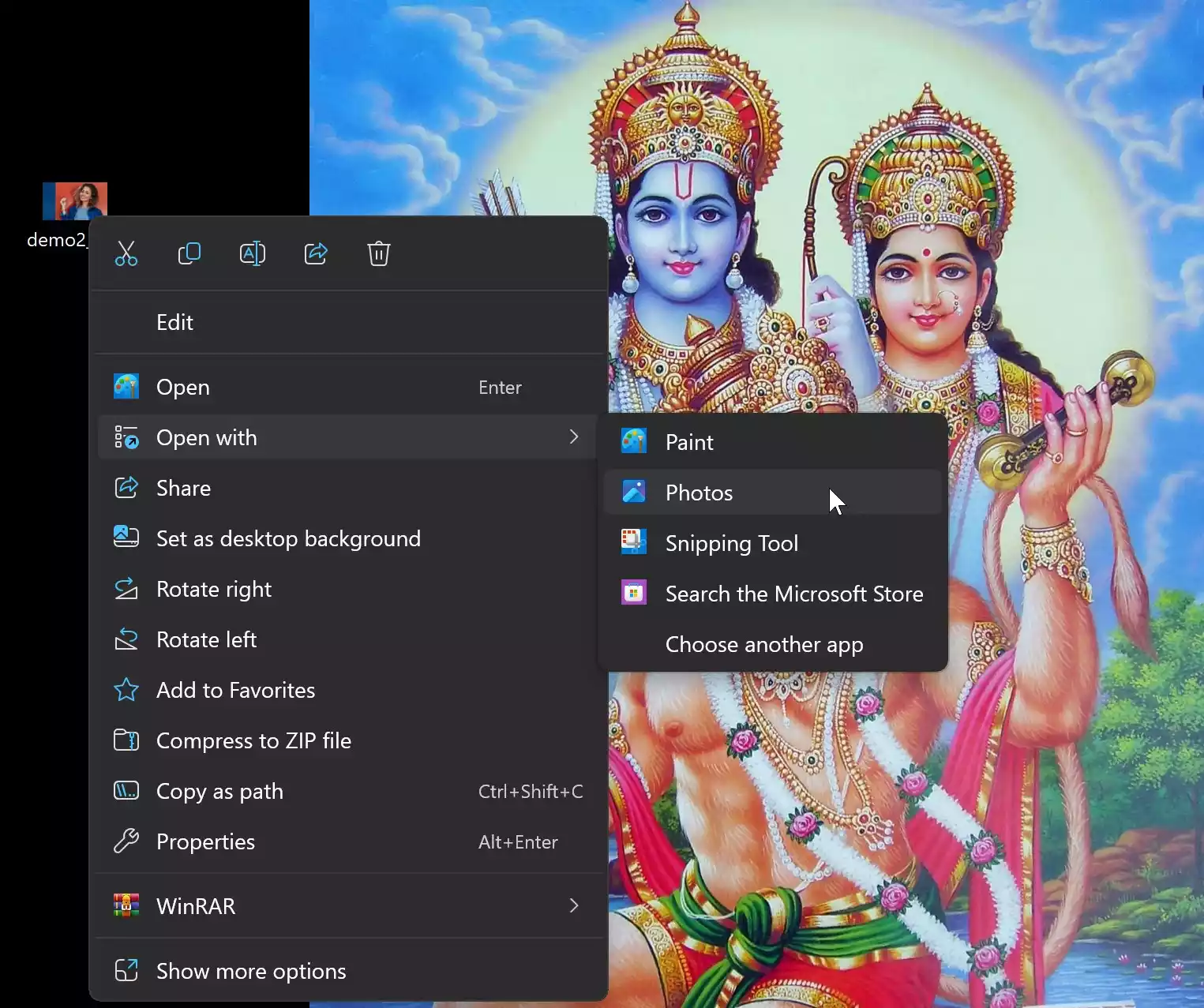Click the Copy icon in context menu
Screen dimensions: 1204x1008
tap(189, 253)
